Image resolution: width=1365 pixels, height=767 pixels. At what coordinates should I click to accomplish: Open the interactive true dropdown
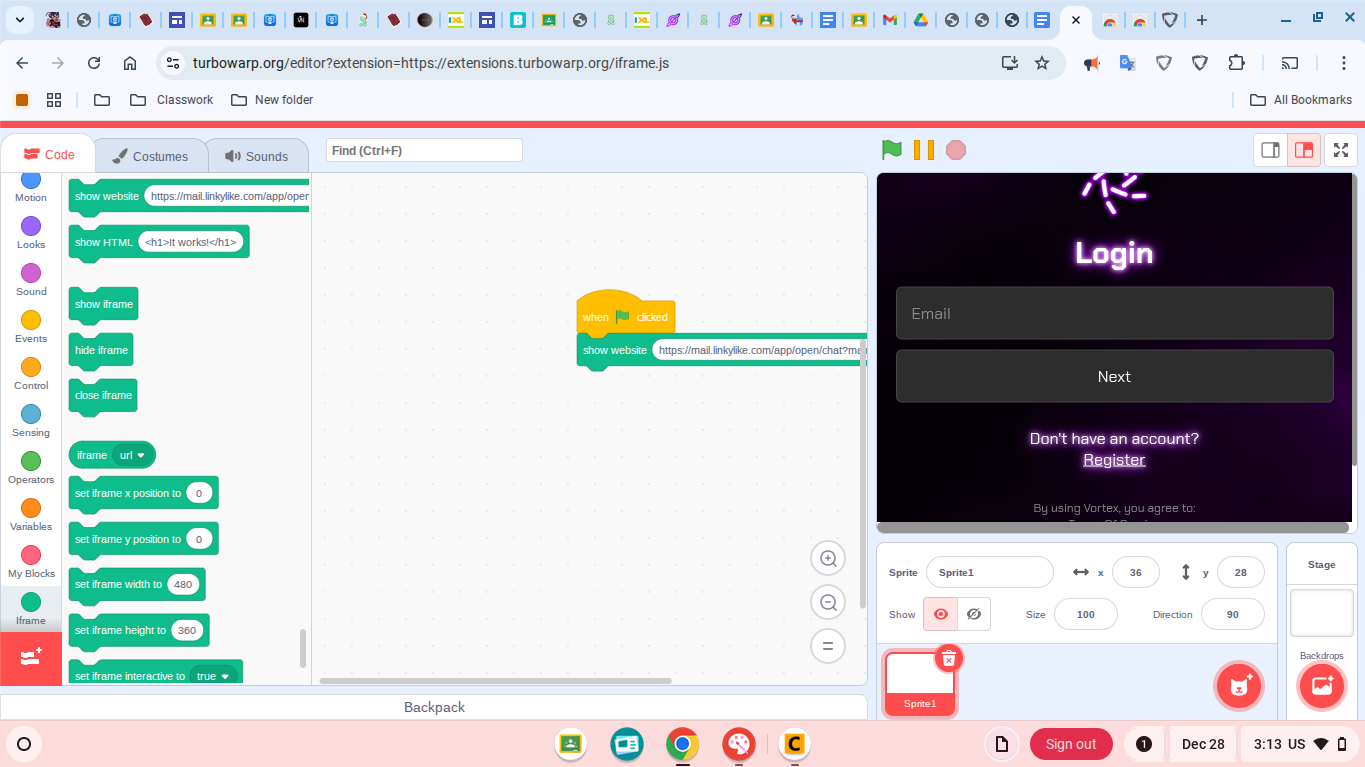213,676
